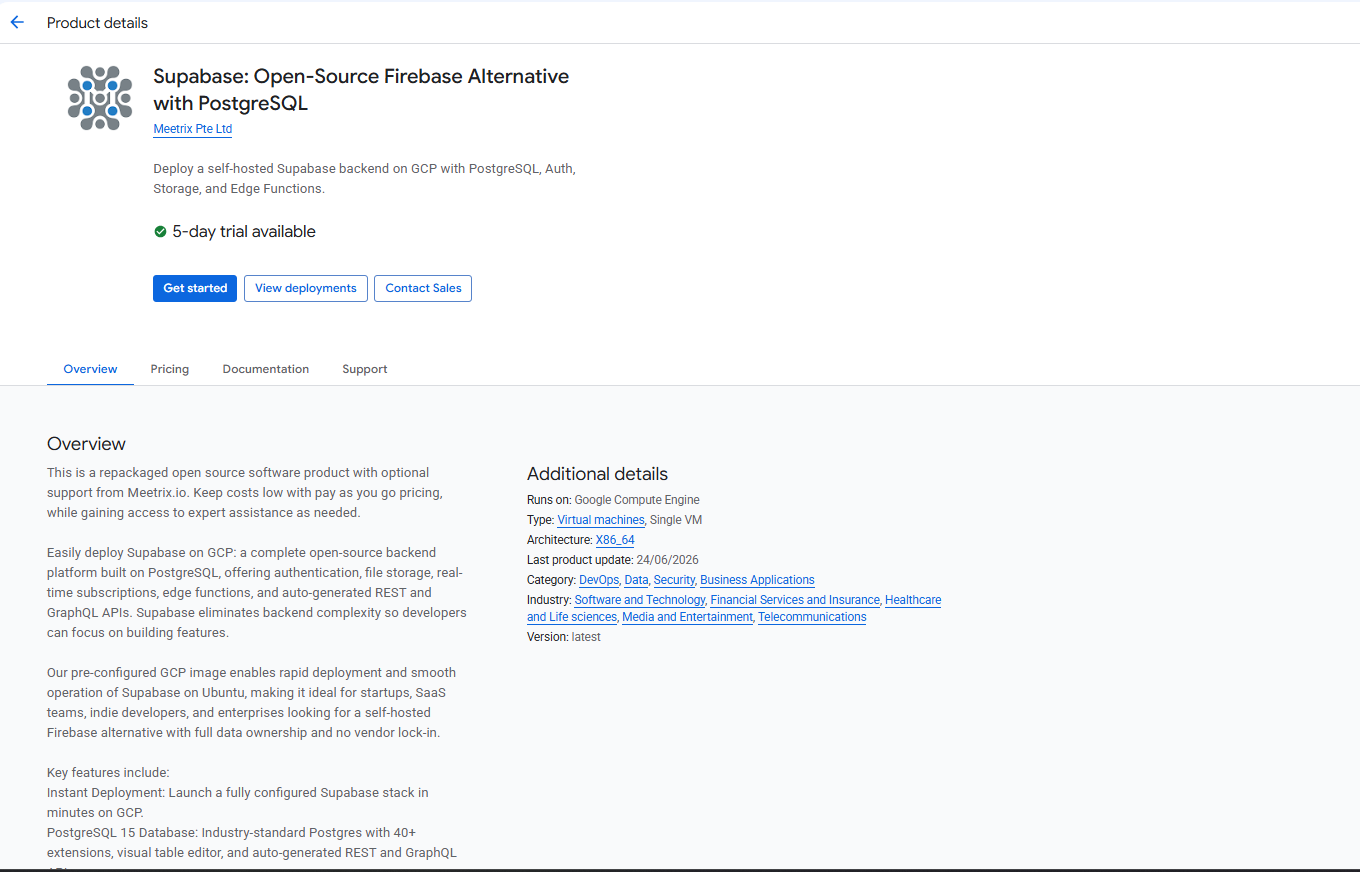Open the Business Applications category link
Image resolution: width=1360 pixels, height=872 pixels.
pyautogui.click(x=757, y=580)
